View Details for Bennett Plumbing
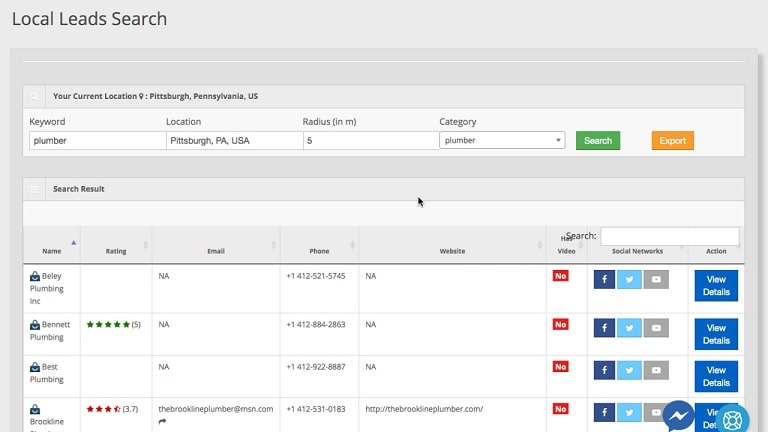768x432 pixels. [716, 334]
